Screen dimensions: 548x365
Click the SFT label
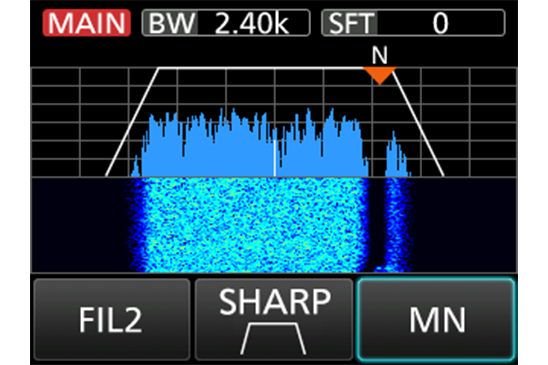click(x=351, y=23)
